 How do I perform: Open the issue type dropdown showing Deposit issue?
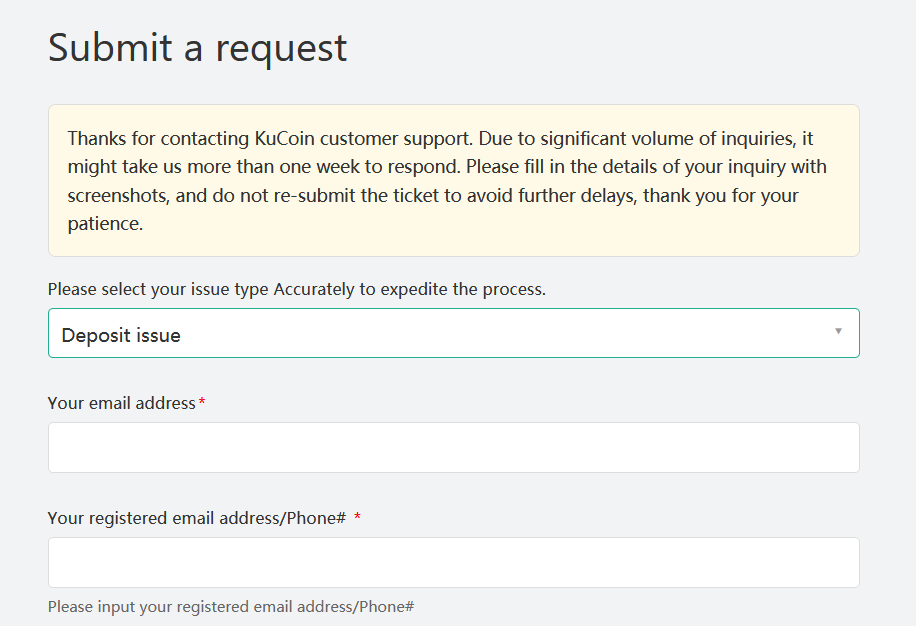pos(453,332)
